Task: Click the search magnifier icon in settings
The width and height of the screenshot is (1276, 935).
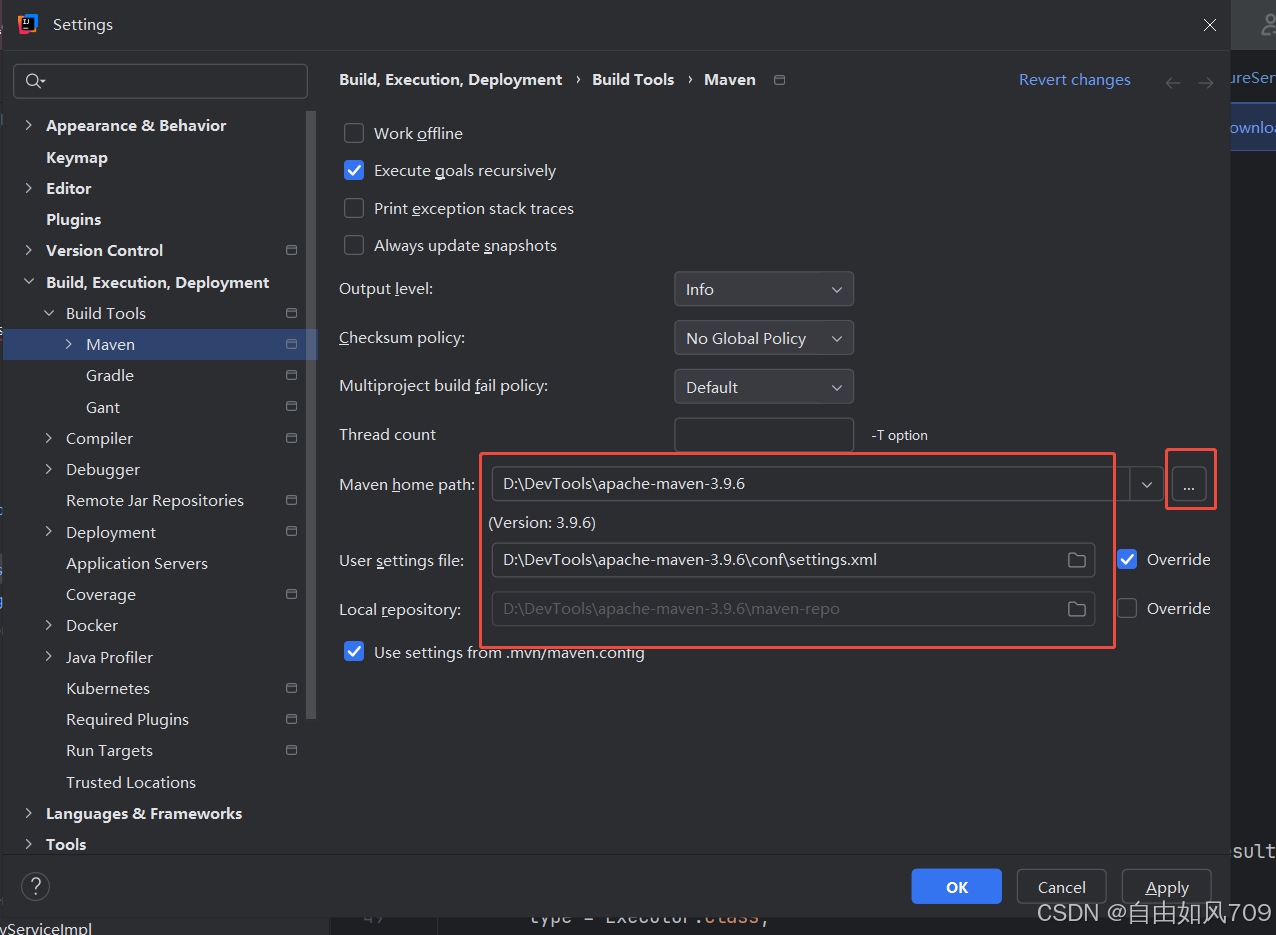Action: click(34, 81)
